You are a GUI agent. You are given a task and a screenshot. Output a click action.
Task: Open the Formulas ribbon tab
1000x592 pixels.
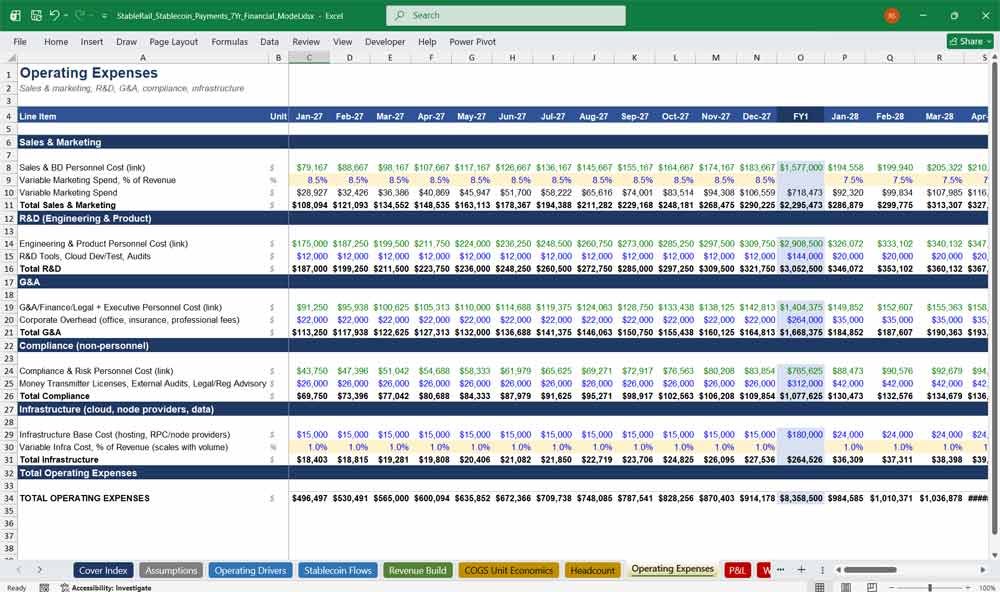(x=230, y=41)
